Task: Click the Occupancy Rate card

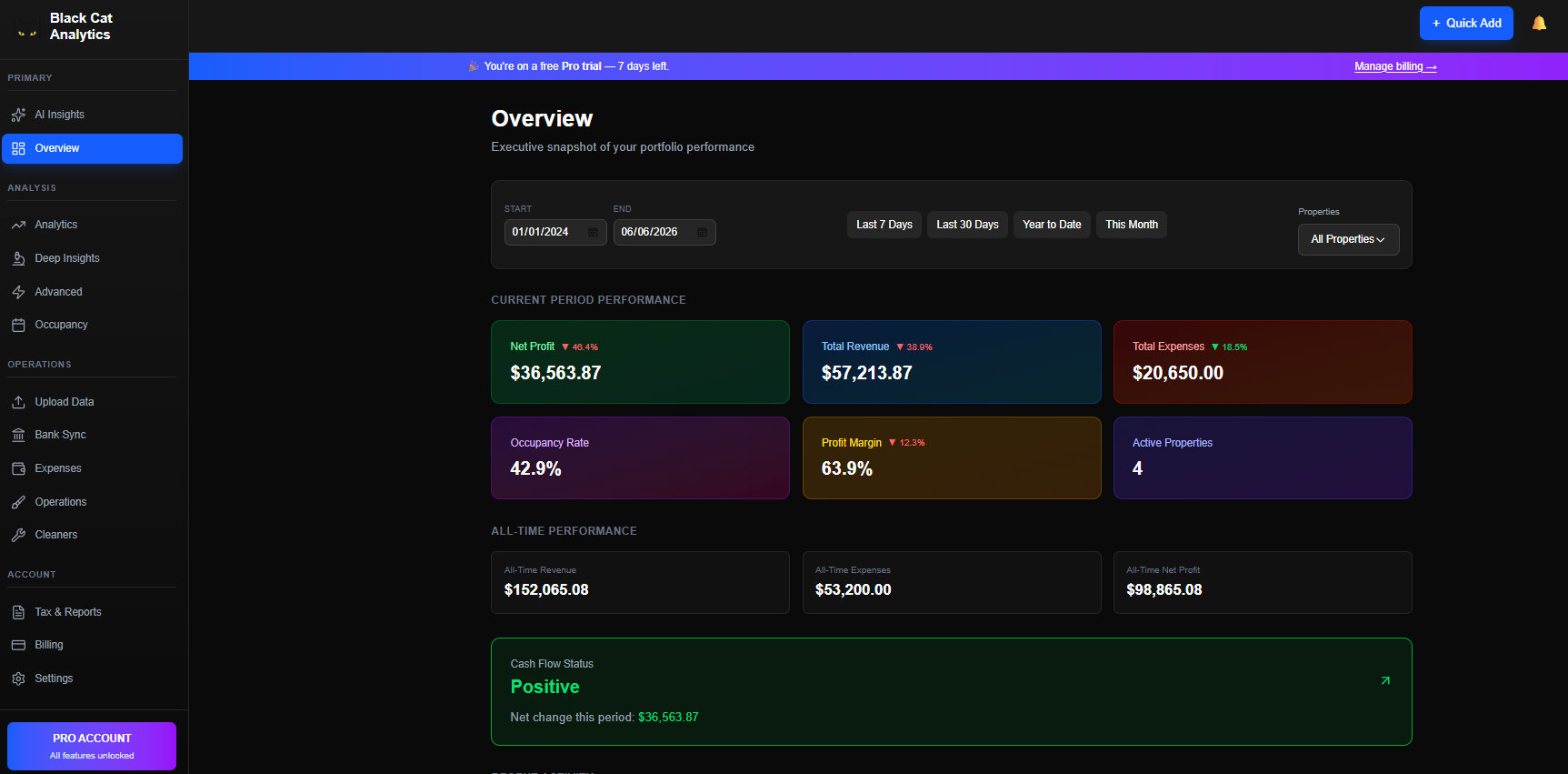Action: (x=640, y=457)
